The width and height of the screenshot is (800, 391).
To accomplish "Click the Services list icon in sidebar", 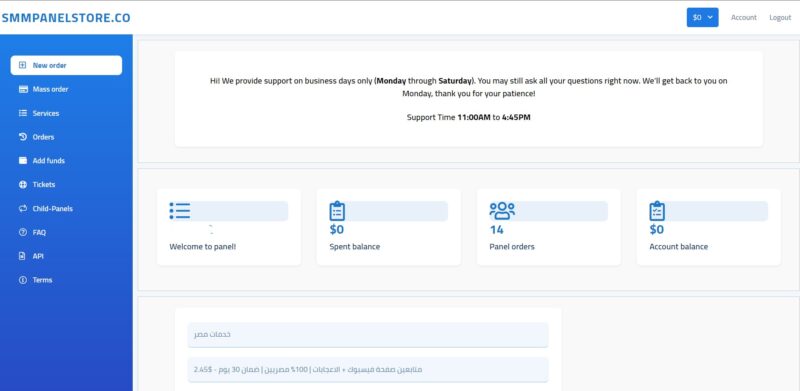I will tap(23, 113).
